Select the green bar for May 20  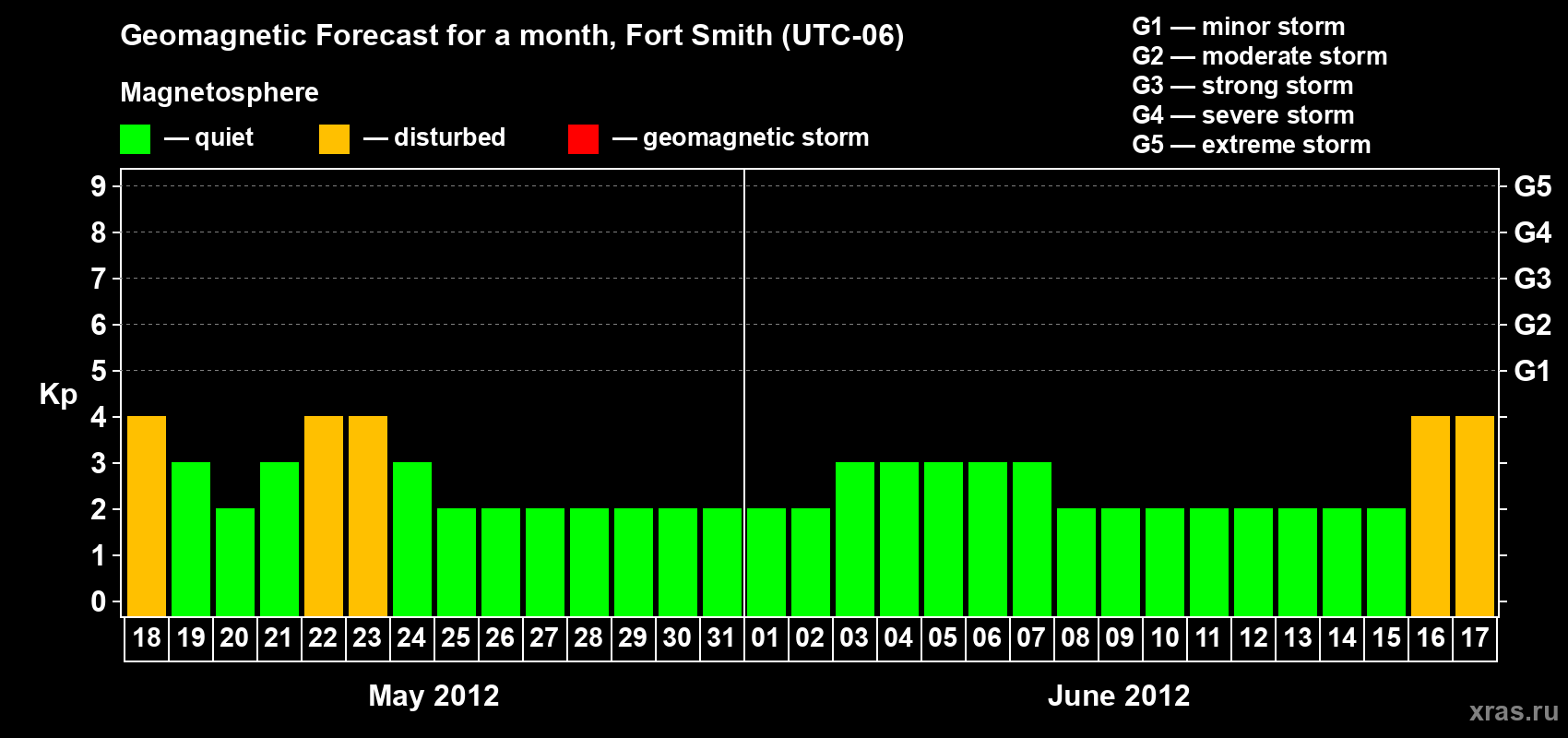click(x=235, y=563)
